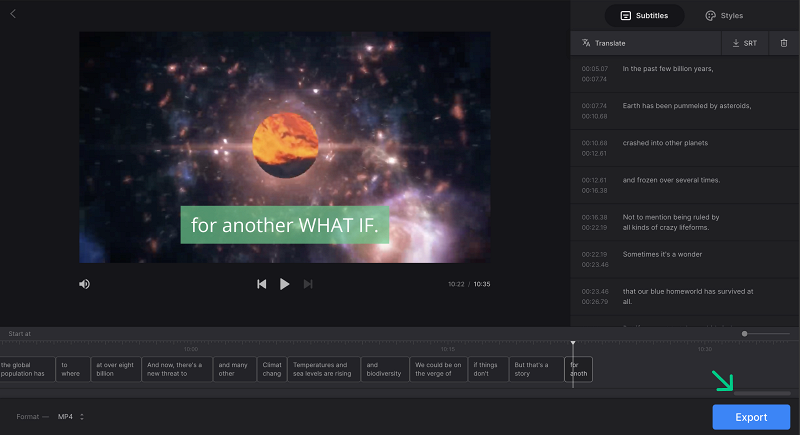The height and width of the screenshot is (435, 800).
Task: Select timeline clip 'Temperatures and sea levels are rising'
Action: coord(324,369)
